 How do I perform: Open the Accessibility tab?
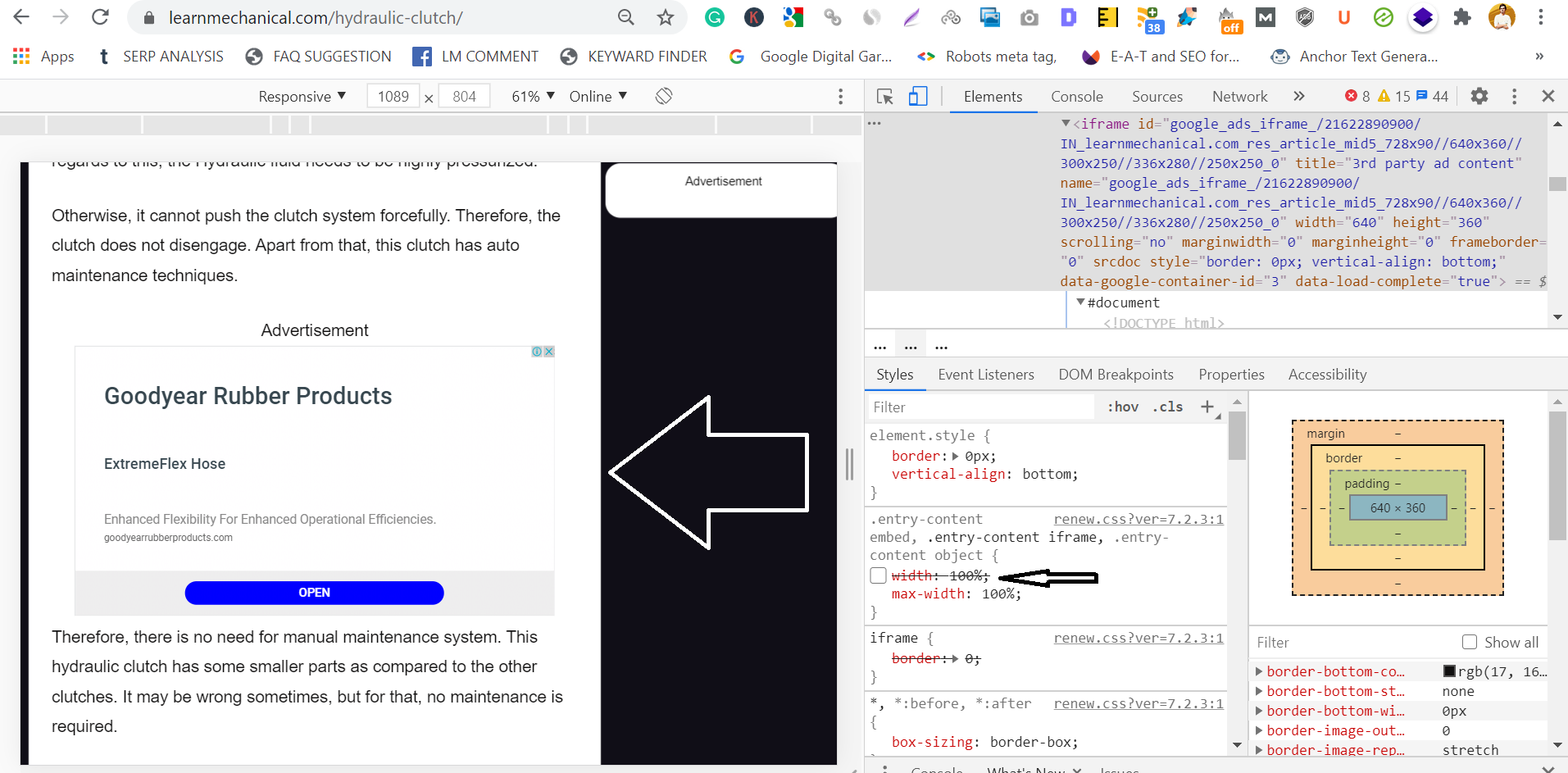coord(1327,375)
